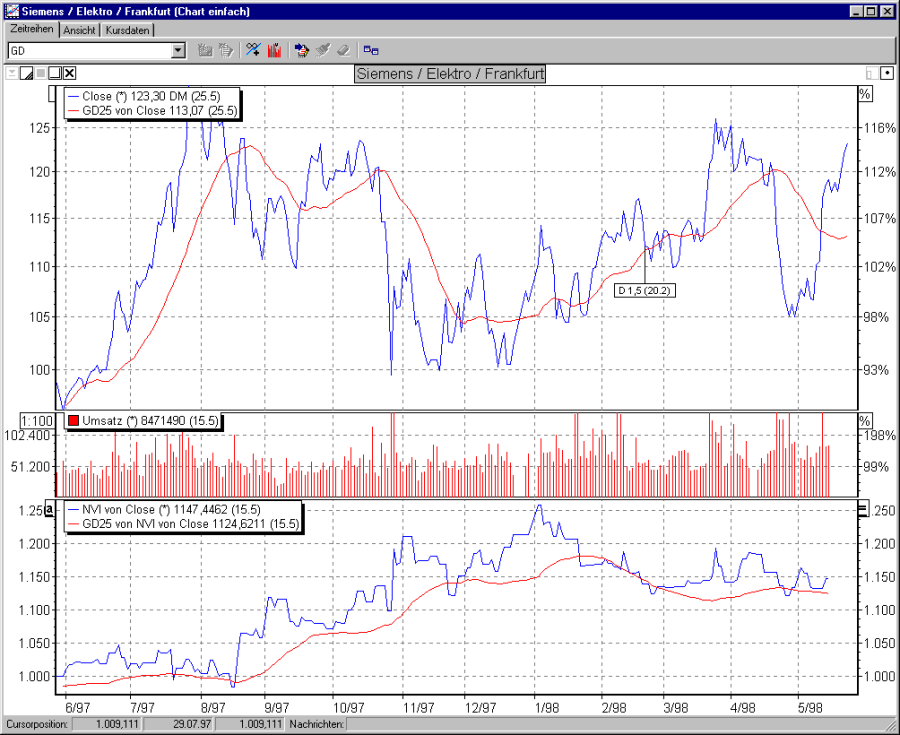Click the paste chart icon

(x=226, y=50)
